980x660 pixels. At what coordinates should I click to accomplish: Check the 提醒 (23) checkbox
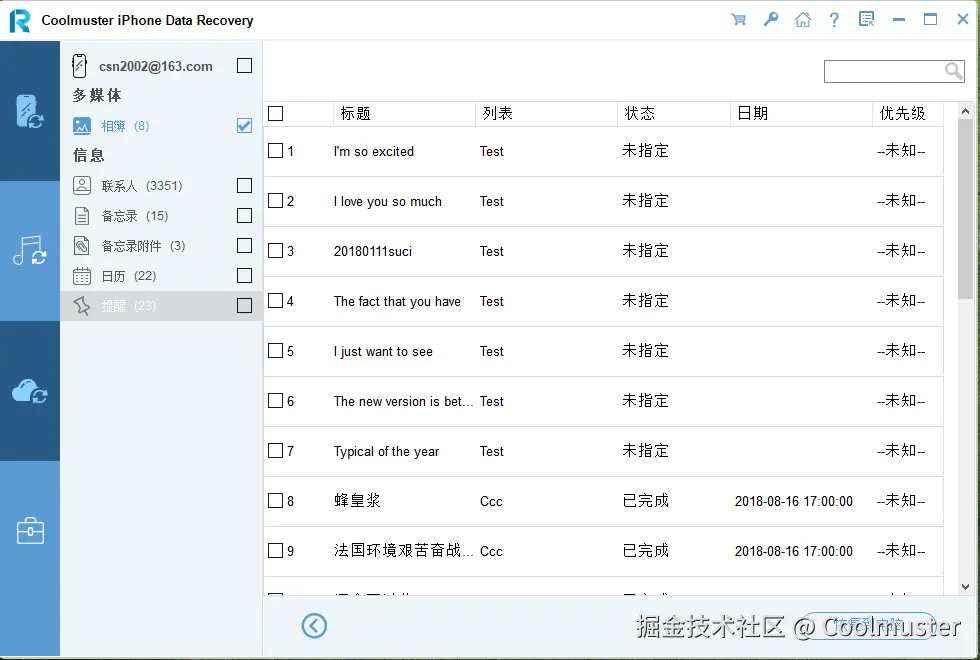(x=244, y=306)
